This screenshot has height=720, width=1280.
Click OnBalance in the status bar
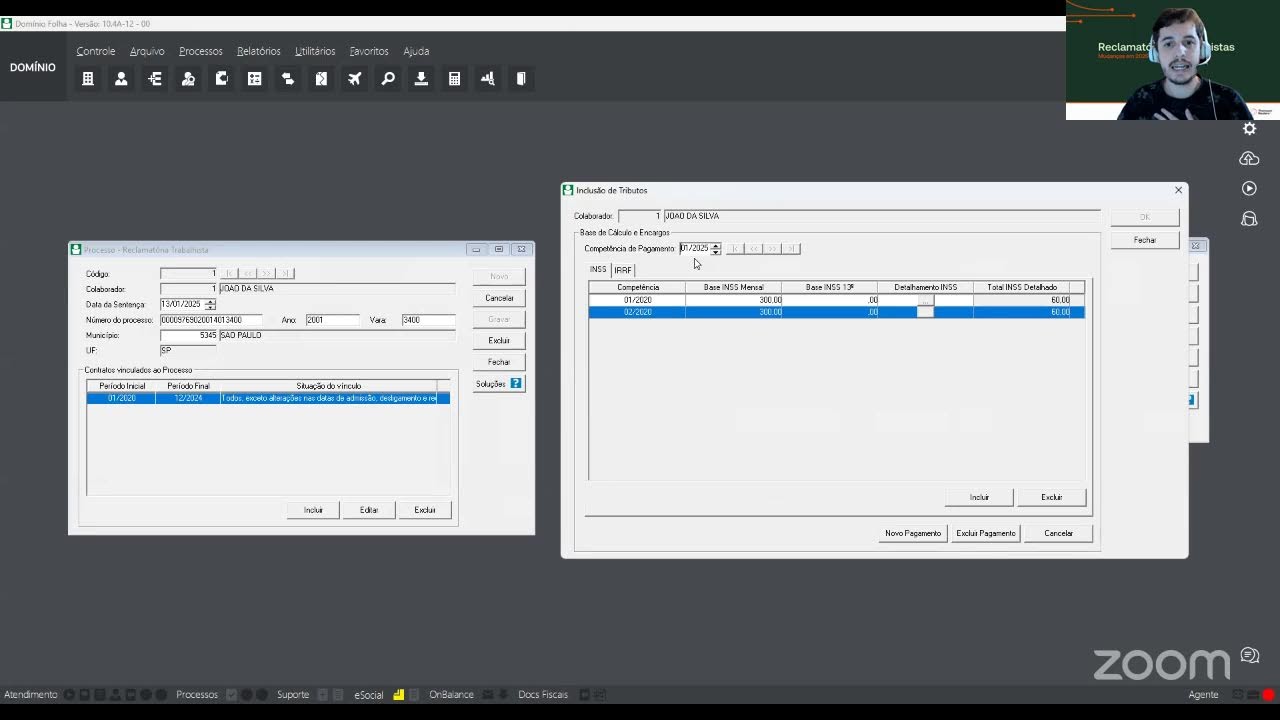pos(452,694)
